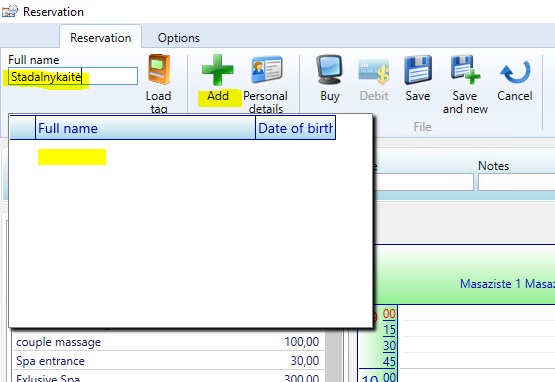Screen dimensions: 555x382
Task: Select the Spa entrance service row
Action: click(169, 361)
